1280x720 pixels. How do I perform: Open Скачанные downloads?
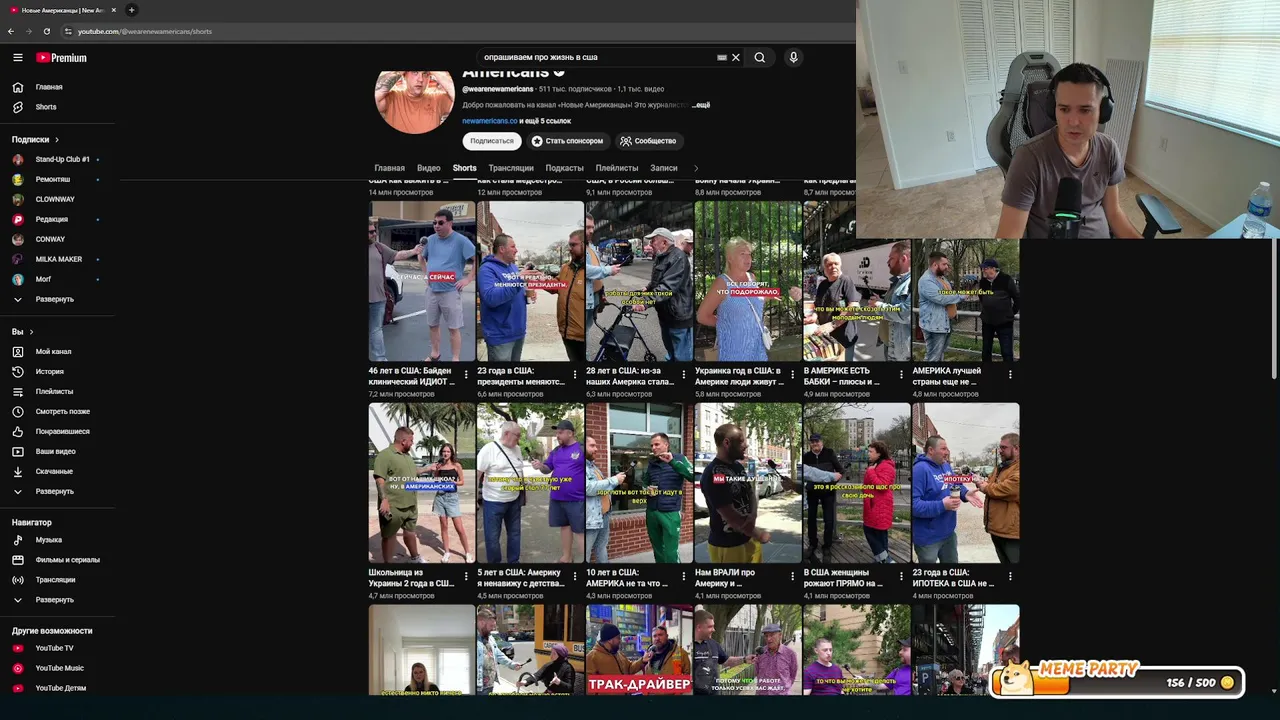54,472
